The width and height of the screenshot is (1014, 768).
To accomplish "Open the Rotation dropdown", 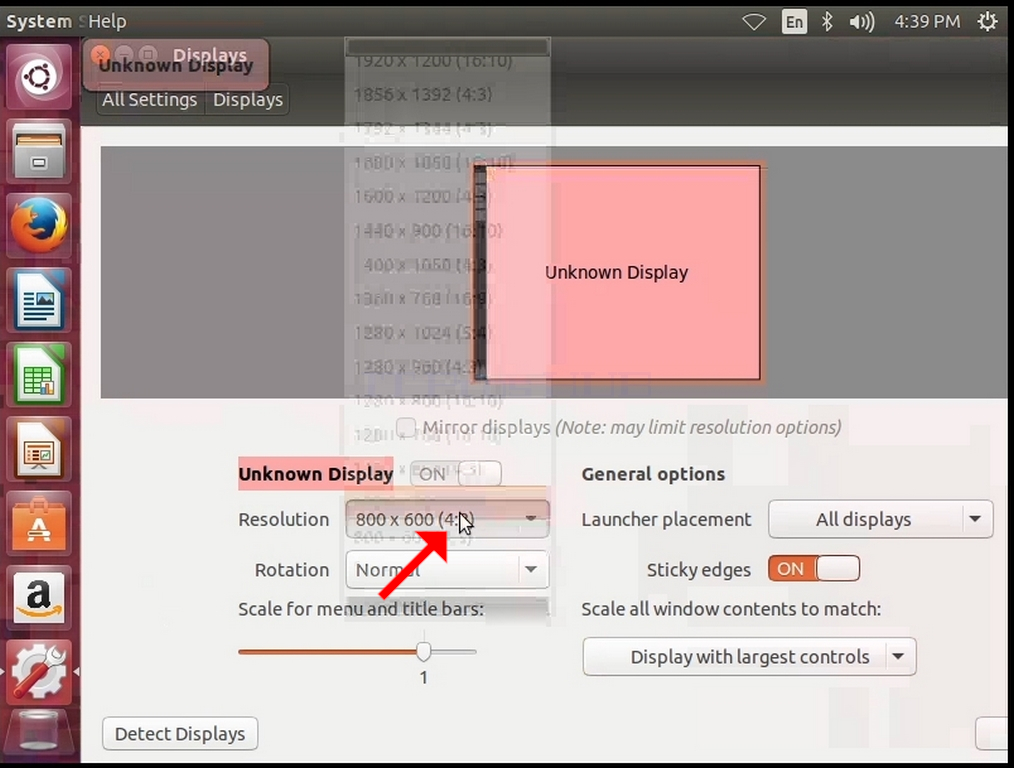I will (x=448, y=570).
